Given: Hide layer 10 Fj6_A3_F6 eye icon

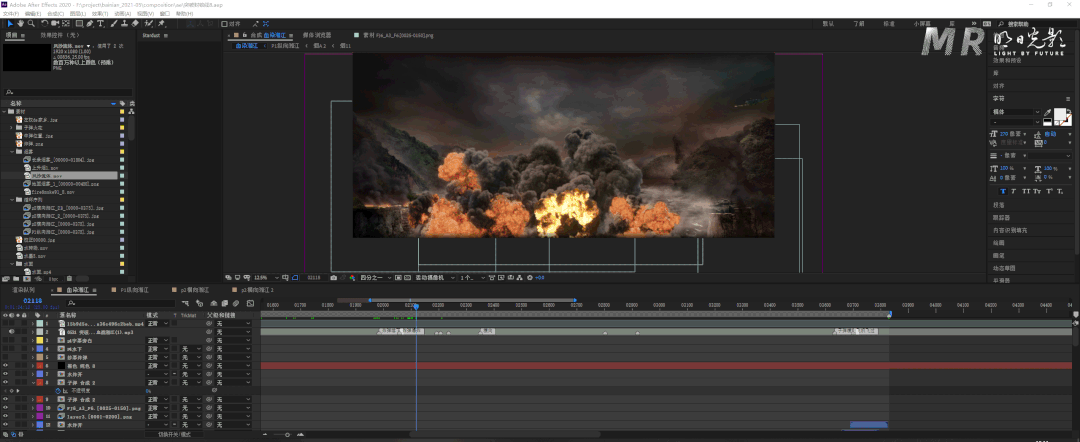Looking at the screenshot, I should tap(6, 408).
